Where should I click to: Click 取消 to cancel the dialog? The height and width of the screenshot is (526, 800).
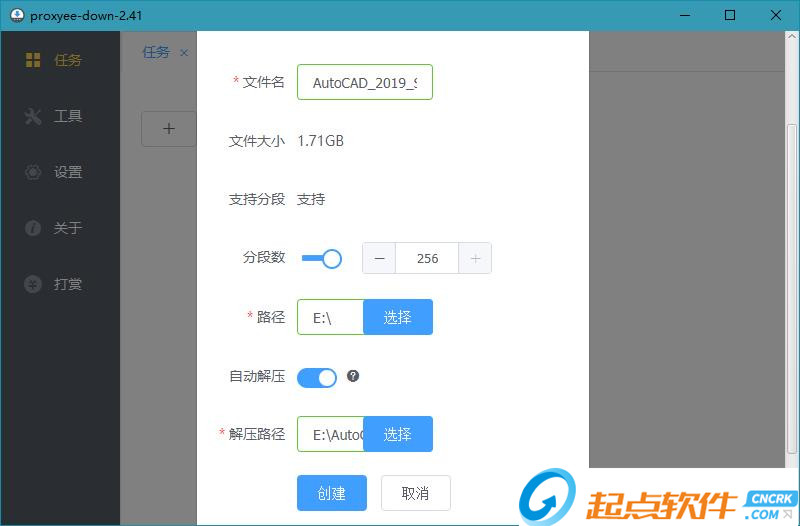(416, 493)
